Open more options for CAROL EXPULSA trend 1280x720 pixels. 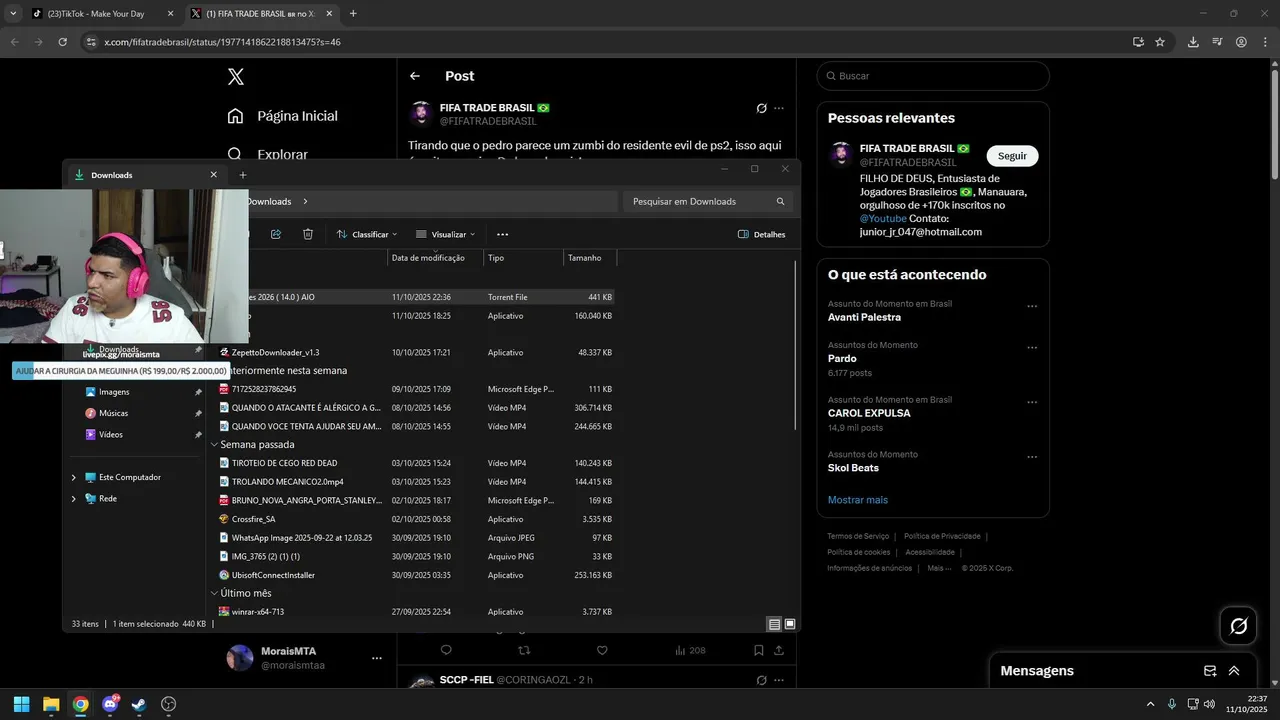[x=1032, y=403]
